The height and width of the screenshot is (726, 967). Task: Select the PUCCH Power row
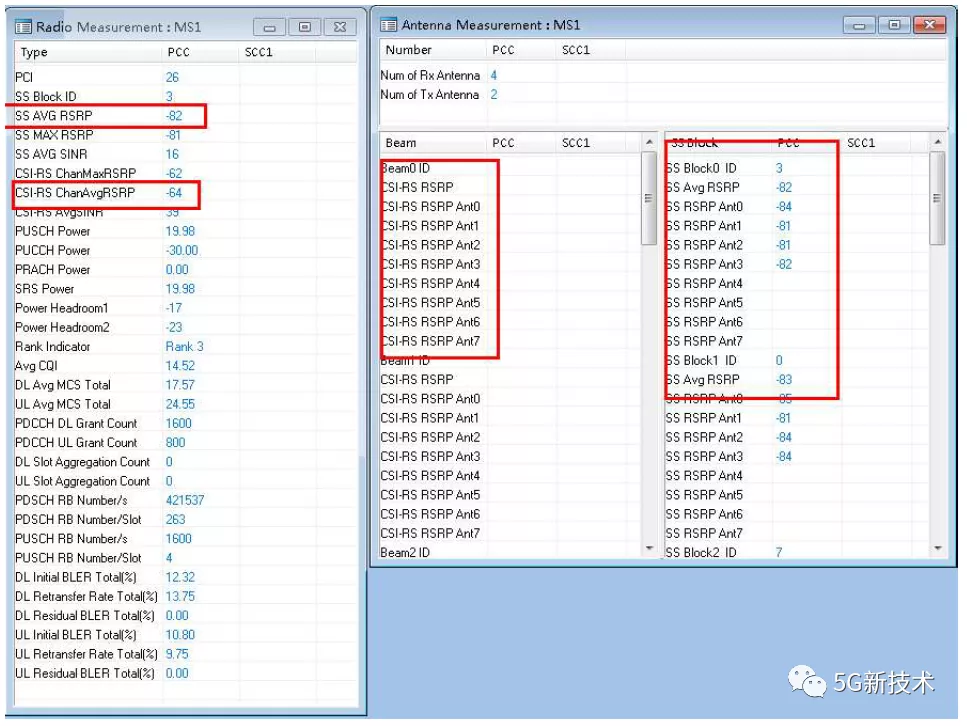pos(185,250)
